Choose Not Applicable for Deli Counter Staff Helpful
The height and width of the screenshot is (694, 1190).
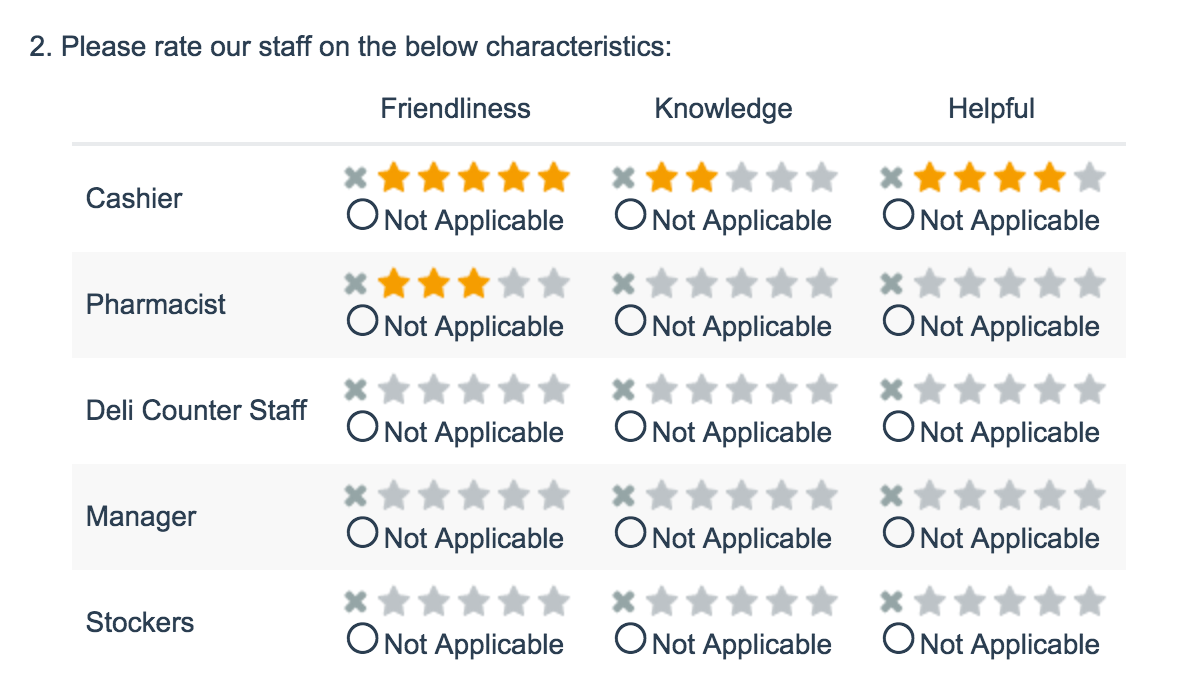(x=898, y=427)
